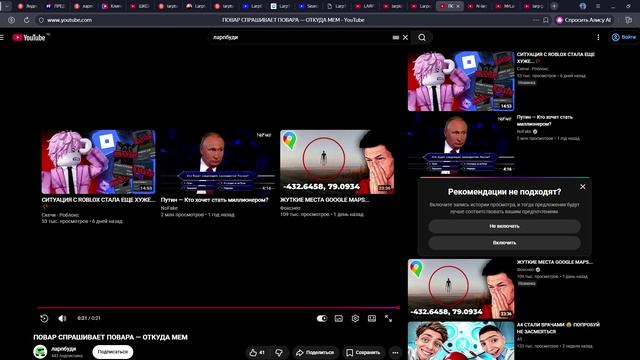
Task: Open sidebar Roblox video thumbnail
Action: (x=461, y=81)
